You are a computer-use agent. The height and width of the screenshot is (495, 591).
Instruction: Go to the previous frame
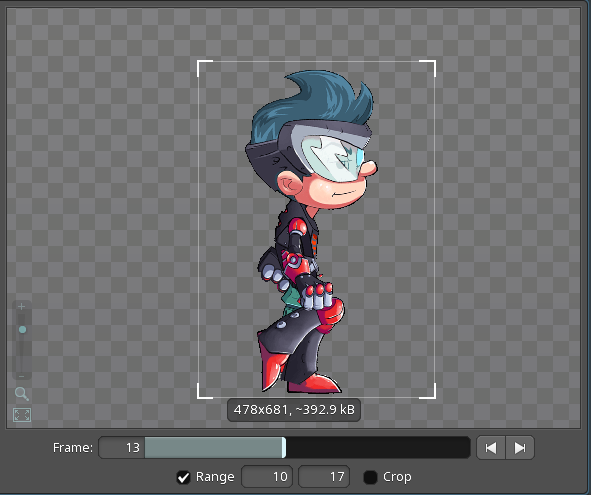491,447
